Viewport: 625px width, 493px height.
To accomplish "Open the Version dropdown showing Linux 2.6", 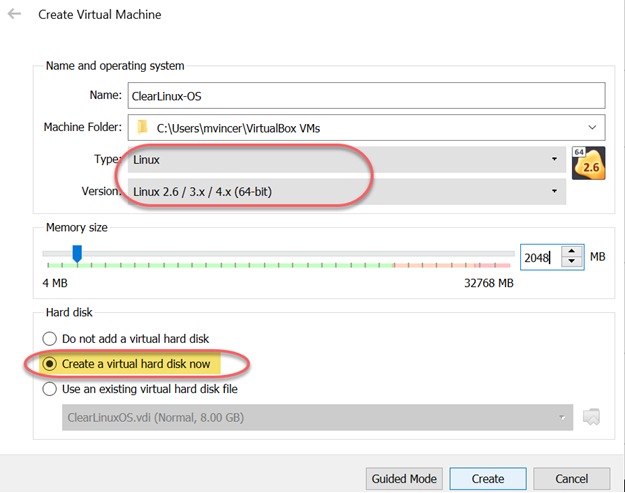I will (347, 192).
